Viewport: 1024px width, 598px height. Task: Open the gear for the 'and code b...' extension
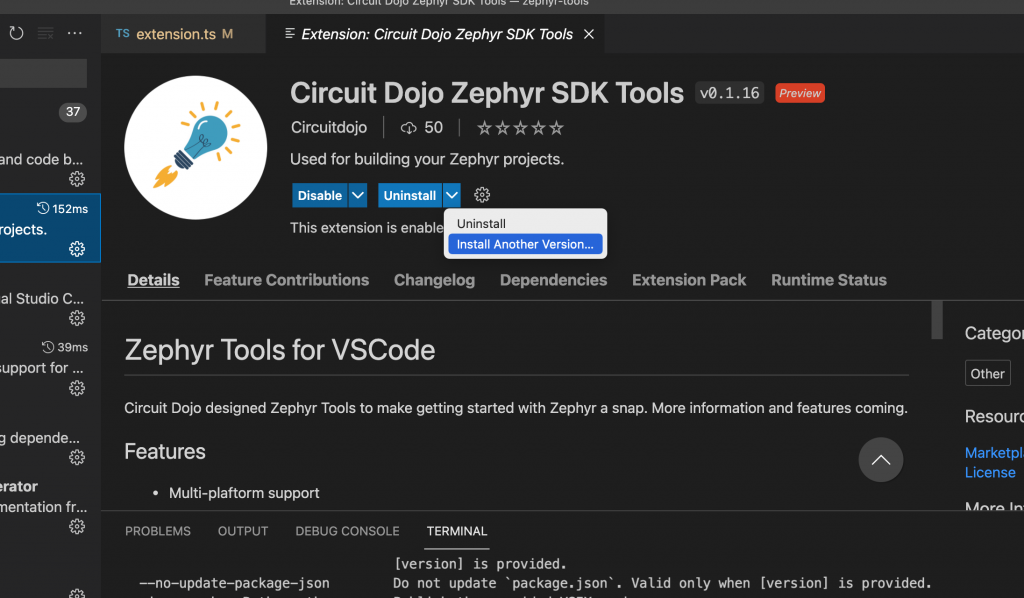tap(77, 179)
